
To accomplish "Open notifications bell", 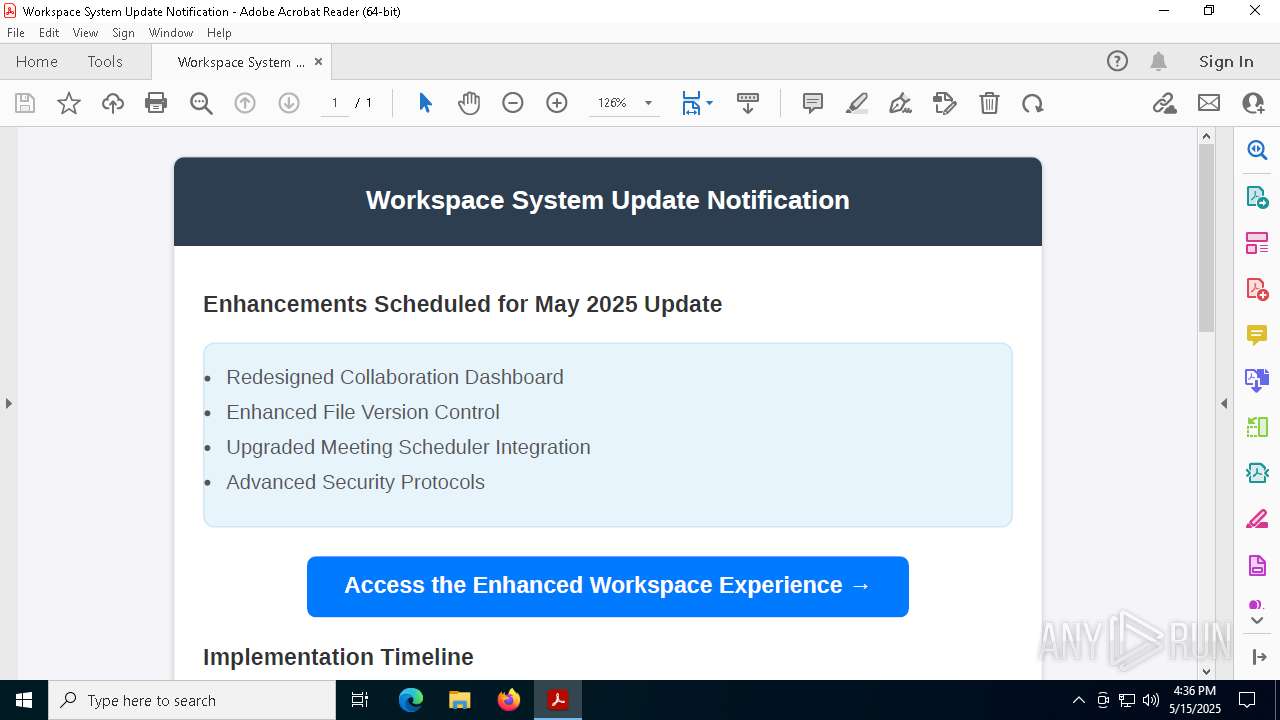I will point(1158,61).
